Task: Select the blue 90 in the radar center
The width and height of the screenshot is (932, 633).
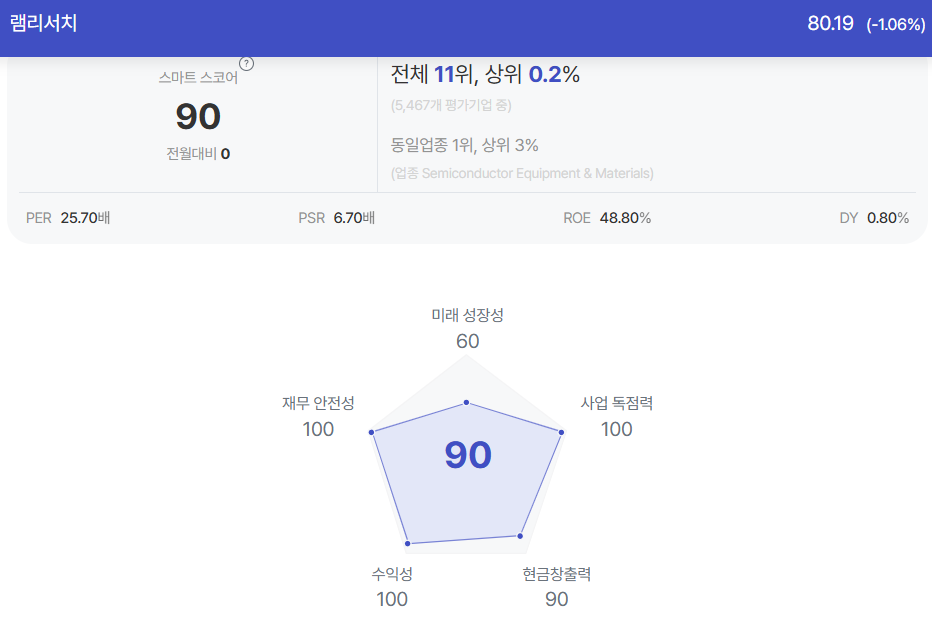Action: coord(468,455)
